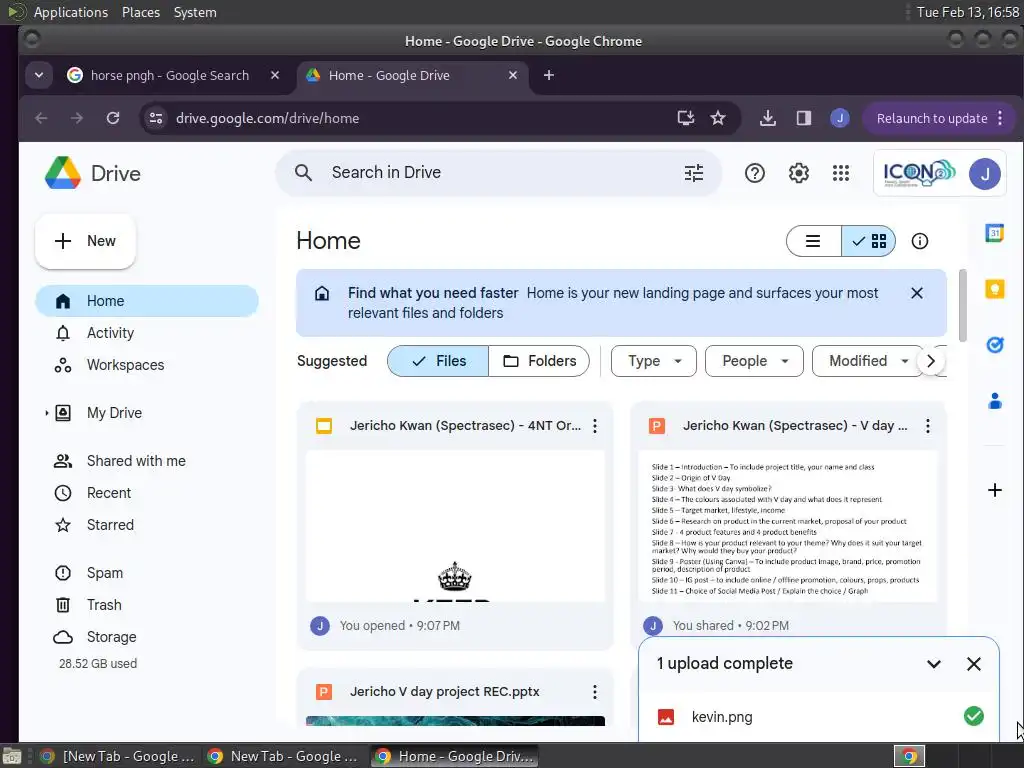Show more filter chips arrow
1024x768 pixels.
pos(931,361)
